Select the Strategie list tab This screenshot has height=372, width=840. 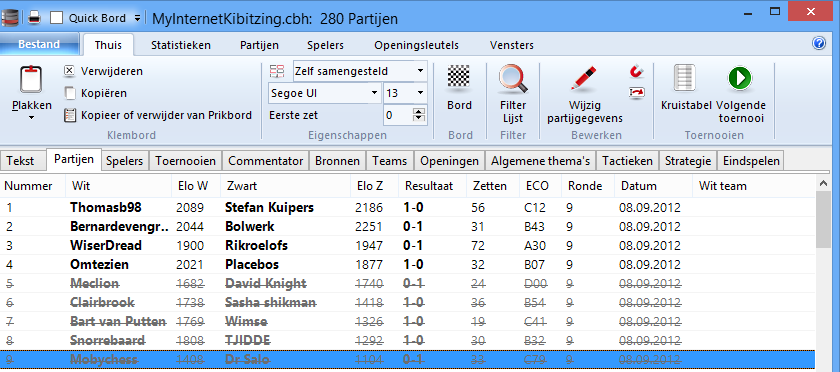(688, 161)
